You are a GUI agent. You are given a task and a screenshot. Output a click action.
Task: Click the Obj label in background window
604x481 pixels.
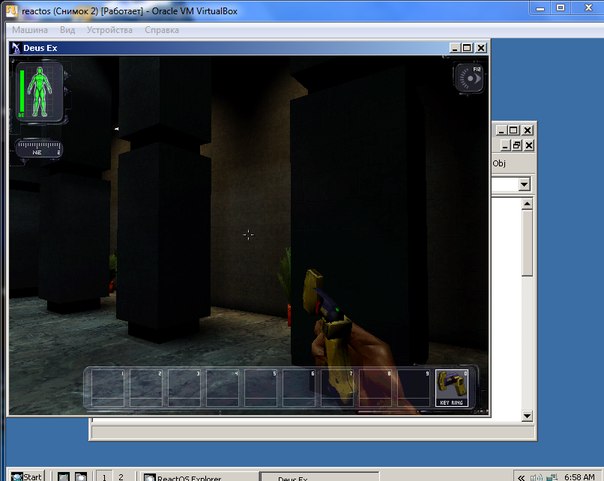click(x=499, y=163)
